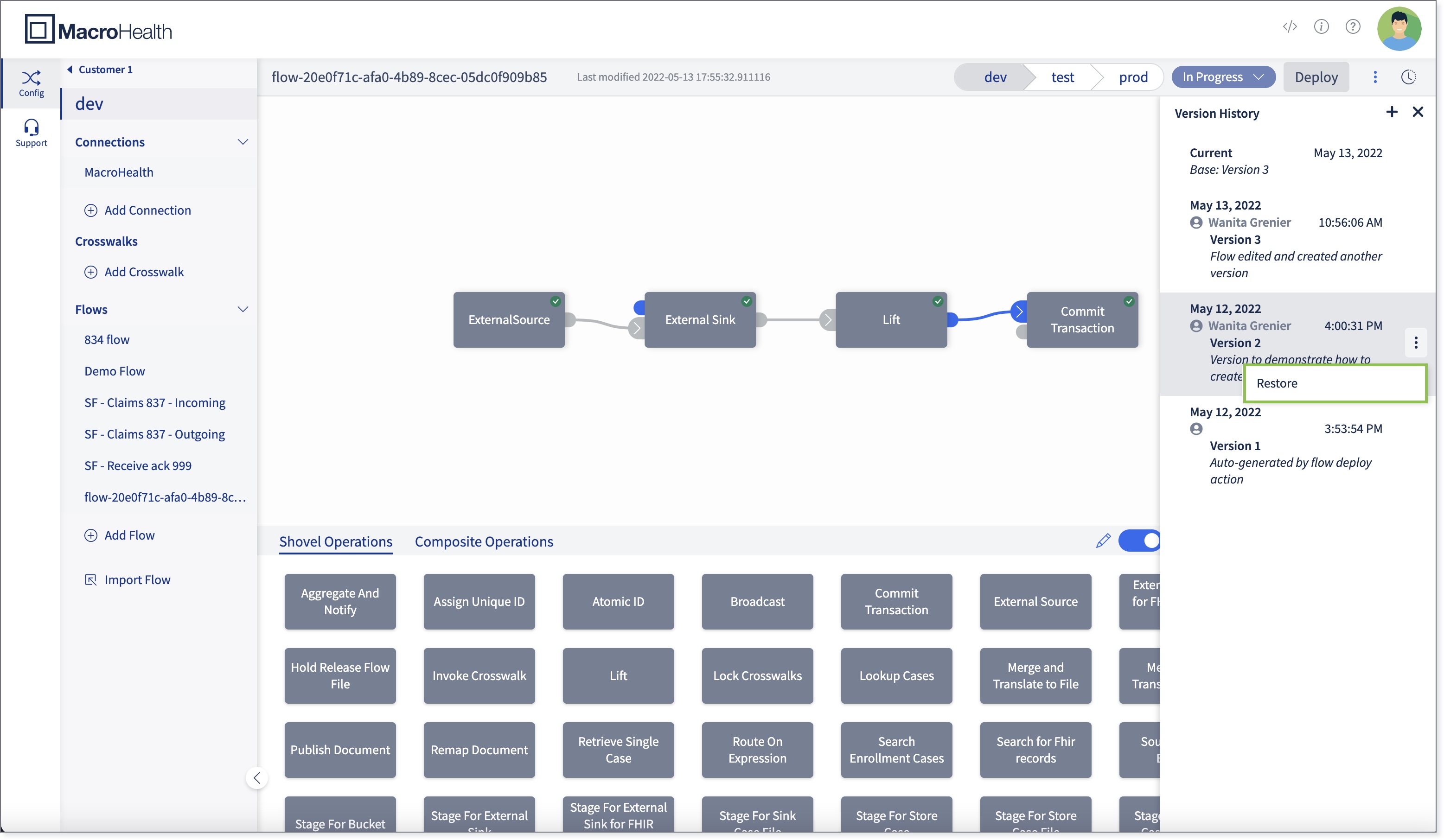Click Import Flow
The width and height of the screenshot is (1444, 840).
[127, 580]
